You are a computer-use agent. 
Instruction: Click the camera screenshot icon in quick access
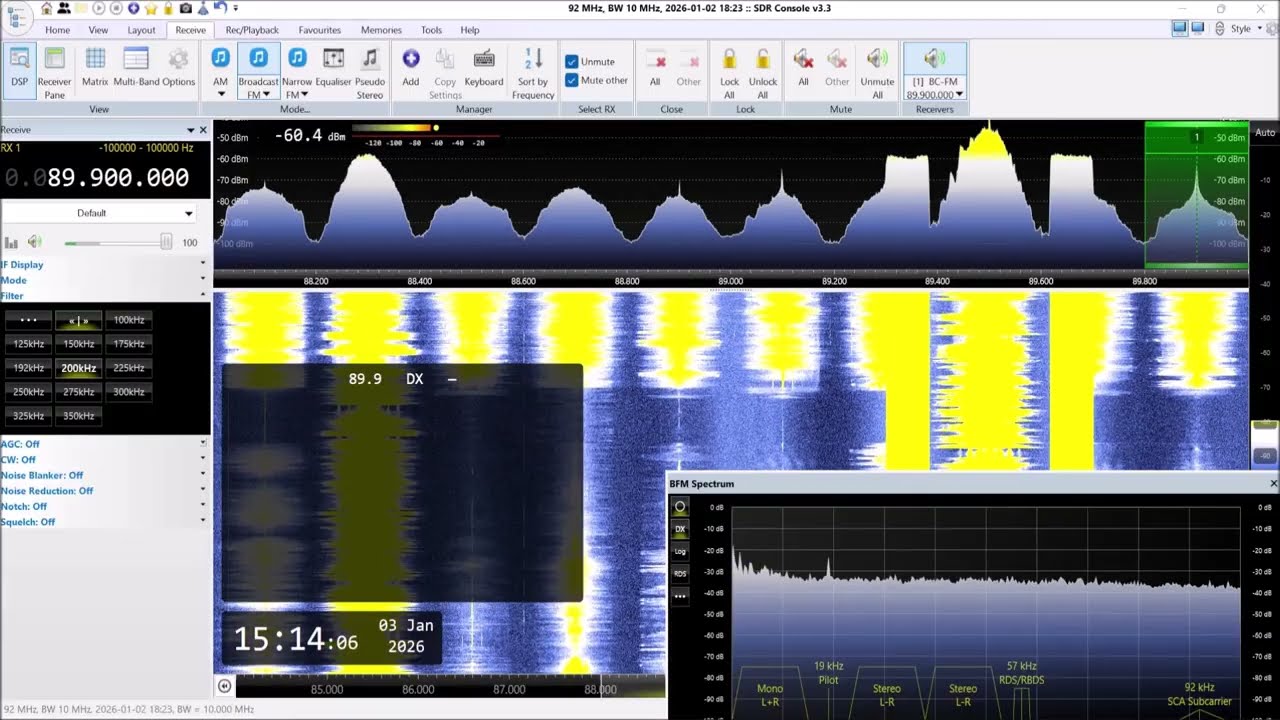click(x=185, y=8)
